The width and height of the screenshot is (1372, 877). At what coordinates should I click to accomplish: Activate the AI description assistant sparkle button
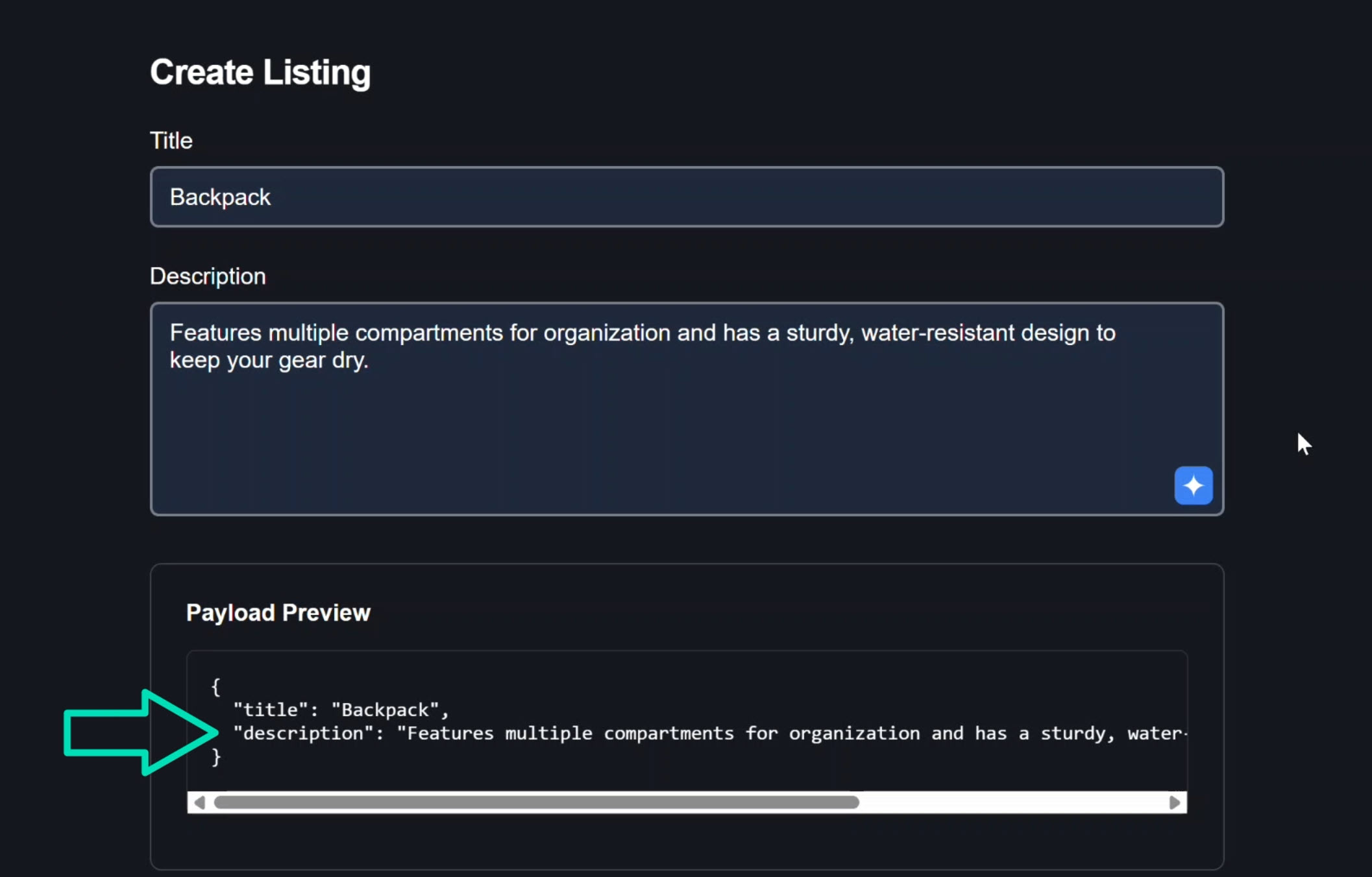(1193, 485)
